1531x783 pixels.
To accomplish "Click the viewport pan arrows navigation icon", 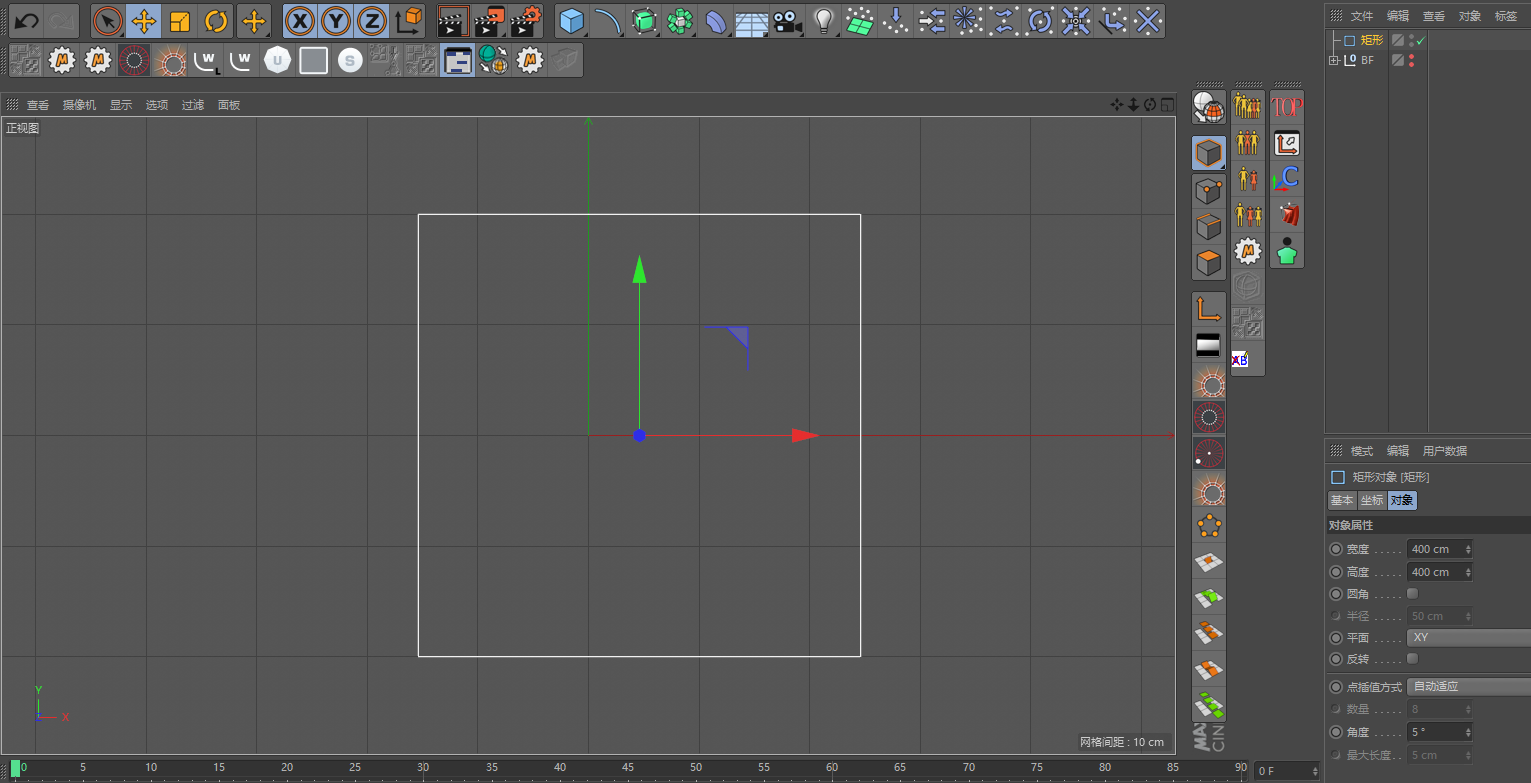I will 1117,105.
